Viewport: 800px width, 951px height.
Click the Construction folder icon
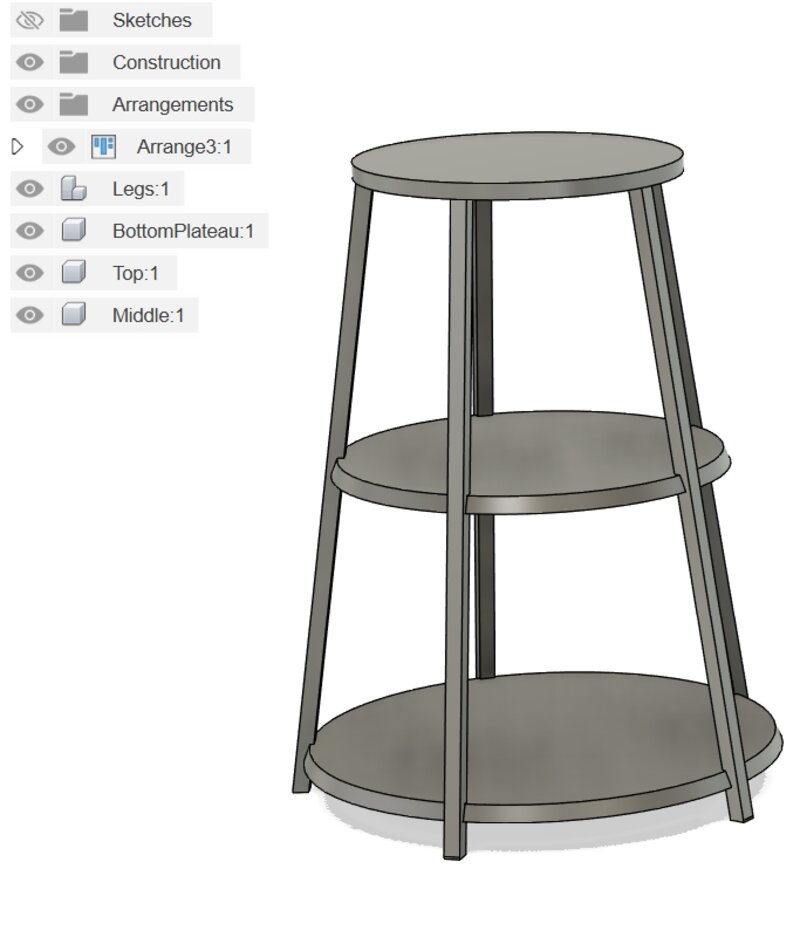coord(73,62)
